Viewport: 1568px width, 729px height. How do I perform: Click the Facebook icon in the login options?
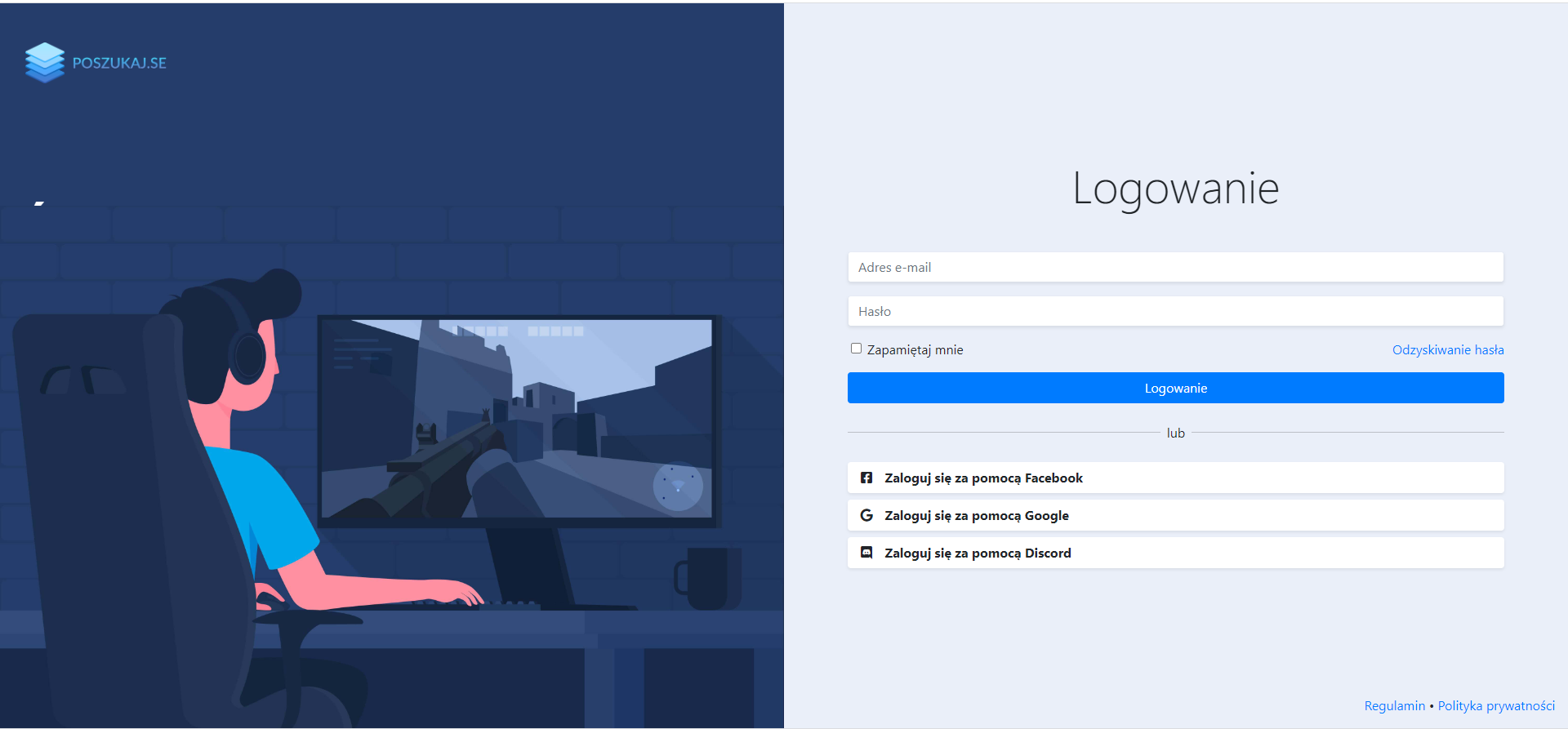point(866,478)
